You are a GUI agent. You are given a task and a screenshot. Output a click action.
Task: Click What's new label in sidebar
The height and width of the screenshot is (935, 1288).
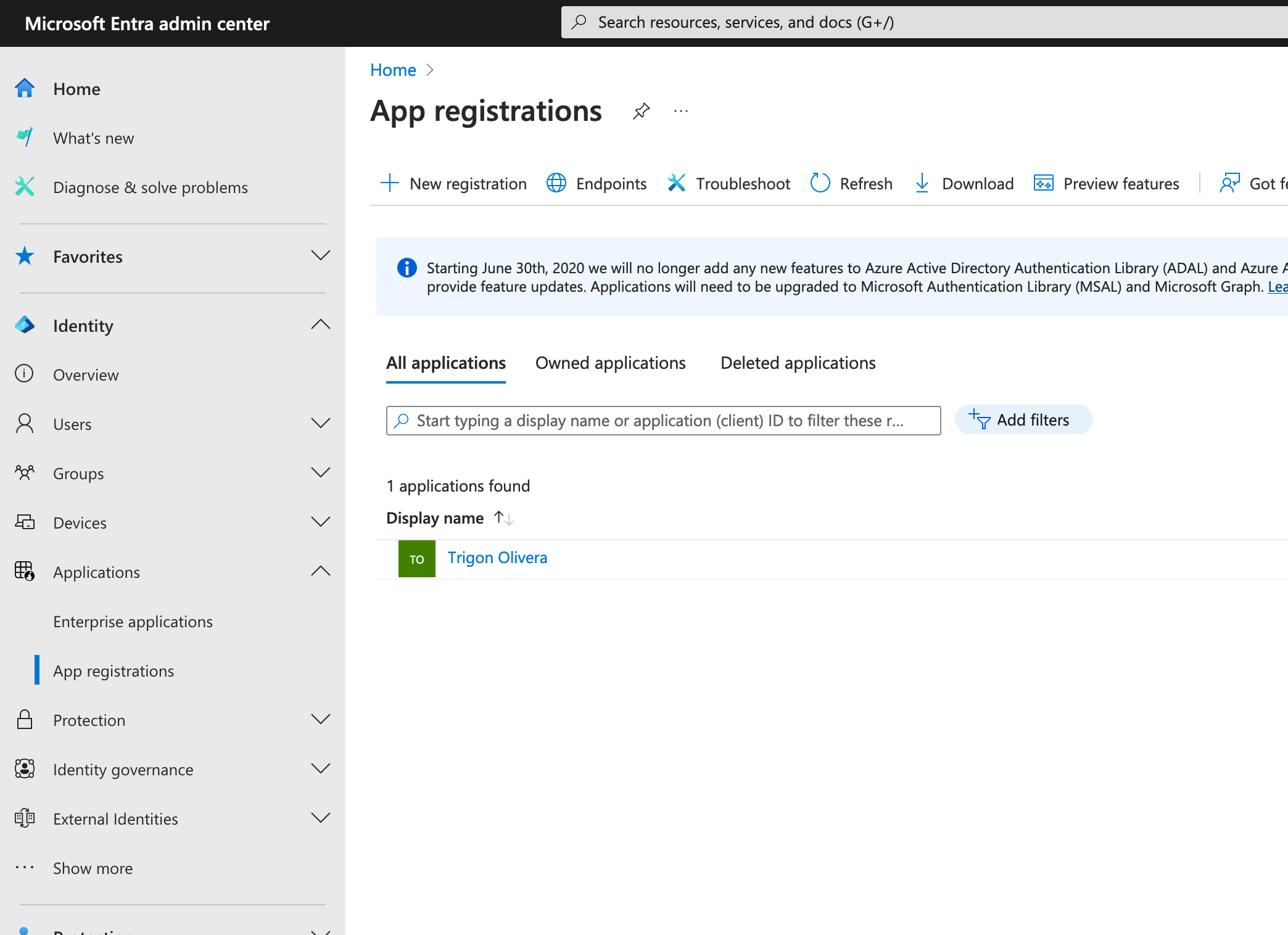click(x=93, y=138)
